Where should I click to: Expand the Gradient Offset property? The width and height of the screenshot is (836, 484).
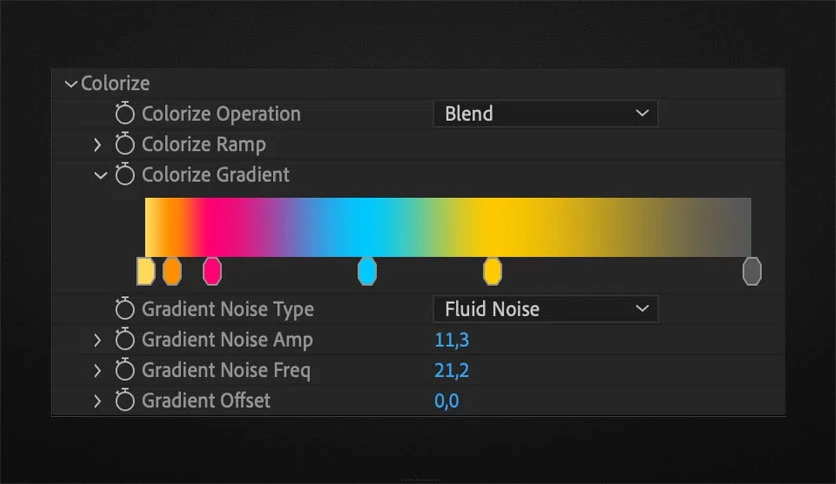tap(97, 401)
